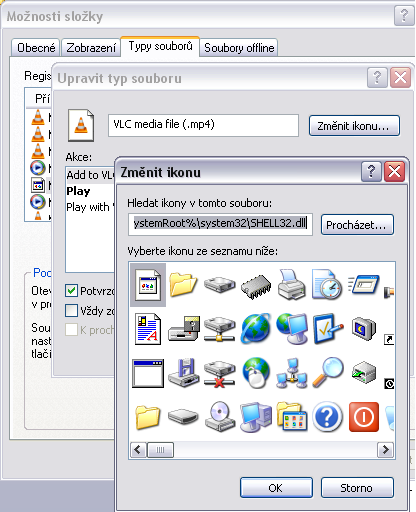Pick the globe with monitor icon
Image resolution: width=416 pixels, height=512 pixels.
click(292, 328)
